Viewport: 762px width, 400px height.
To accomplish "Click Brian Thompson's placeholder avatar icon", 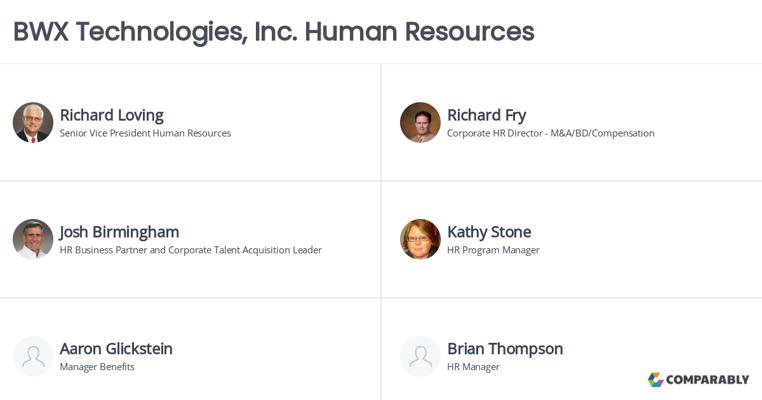I will 420,356.
